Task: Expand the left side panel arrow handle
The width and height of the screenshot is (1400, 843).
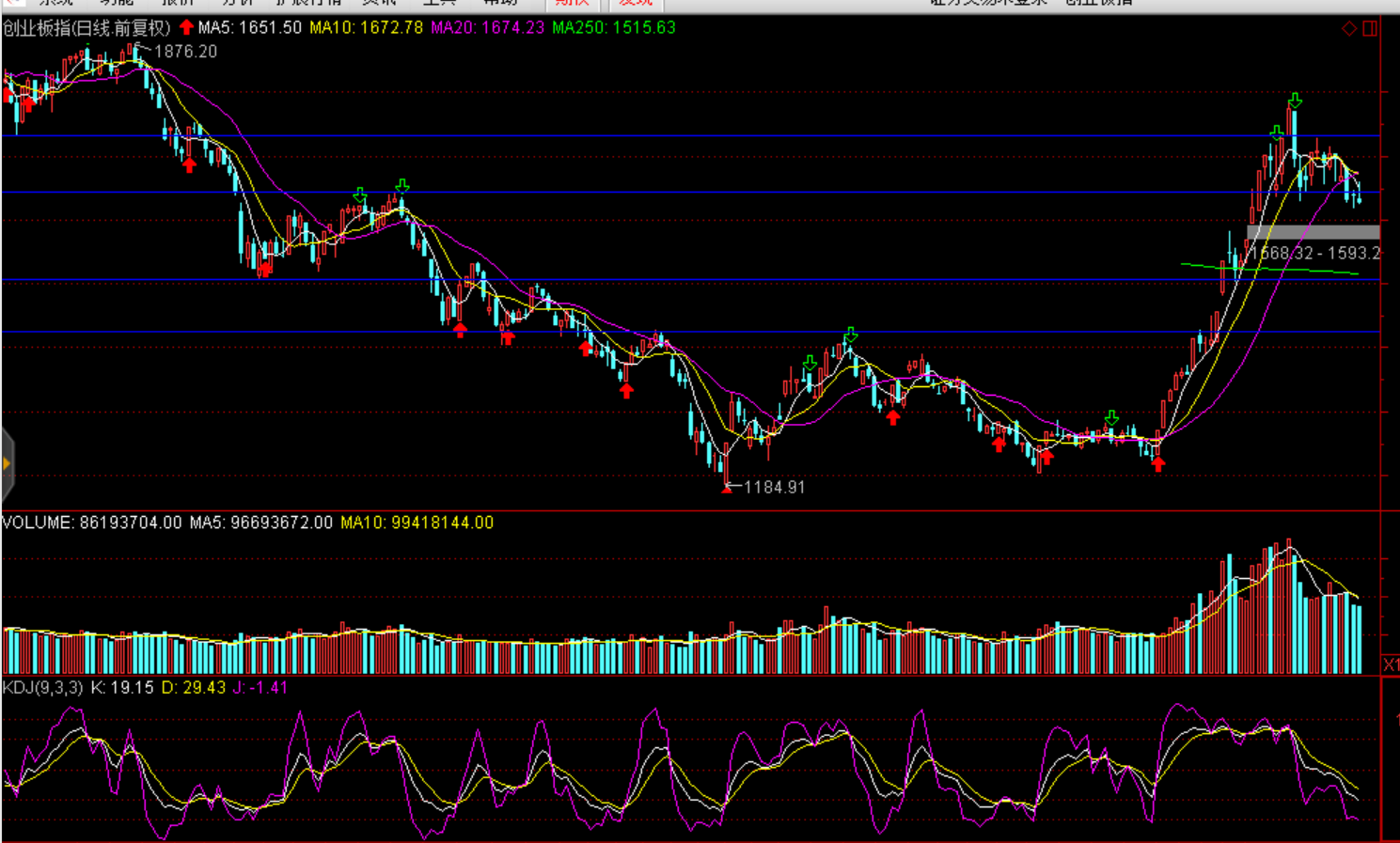Action: tap(7, 463)
